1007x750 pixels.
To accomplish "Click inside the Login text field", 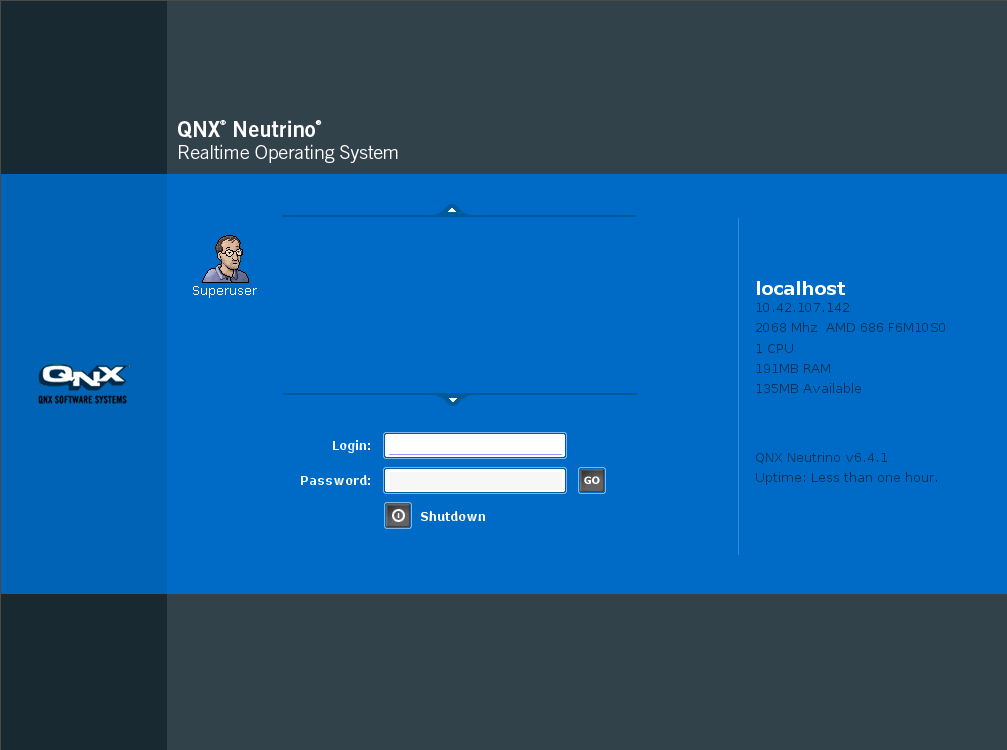I will click(x=475, y=446).
